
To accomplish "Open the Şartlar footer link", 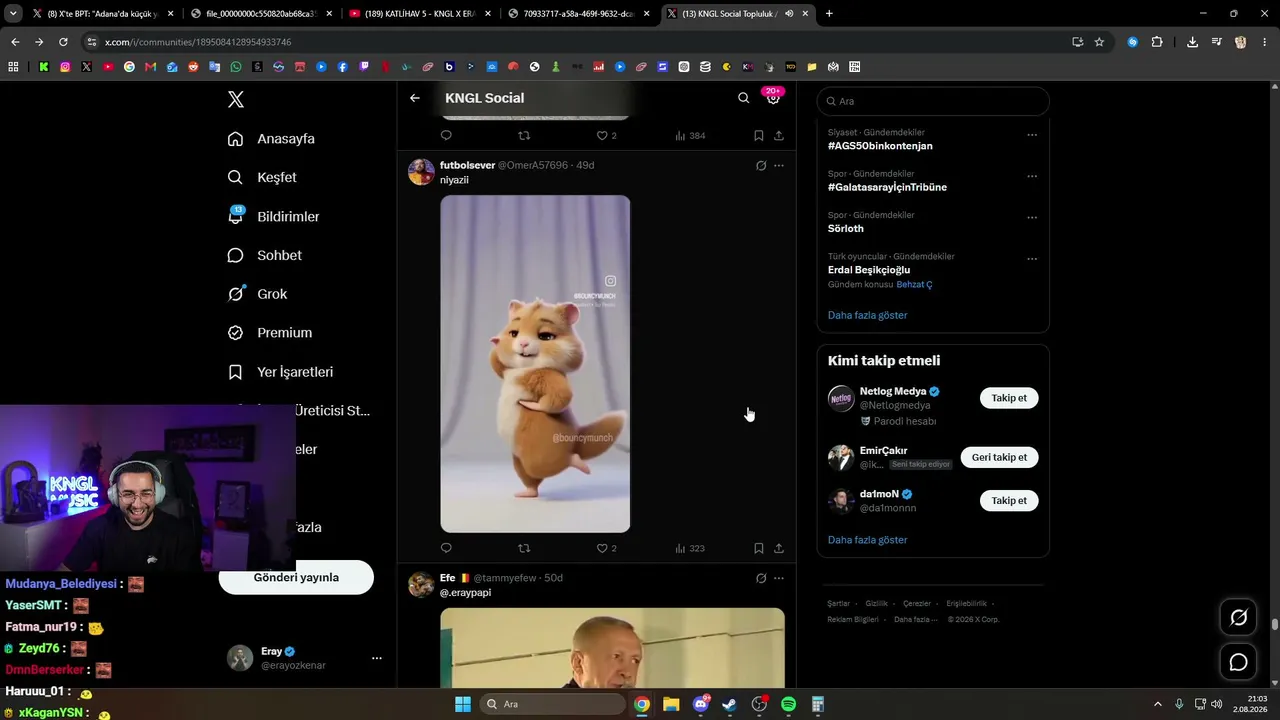I will (838, 604).
